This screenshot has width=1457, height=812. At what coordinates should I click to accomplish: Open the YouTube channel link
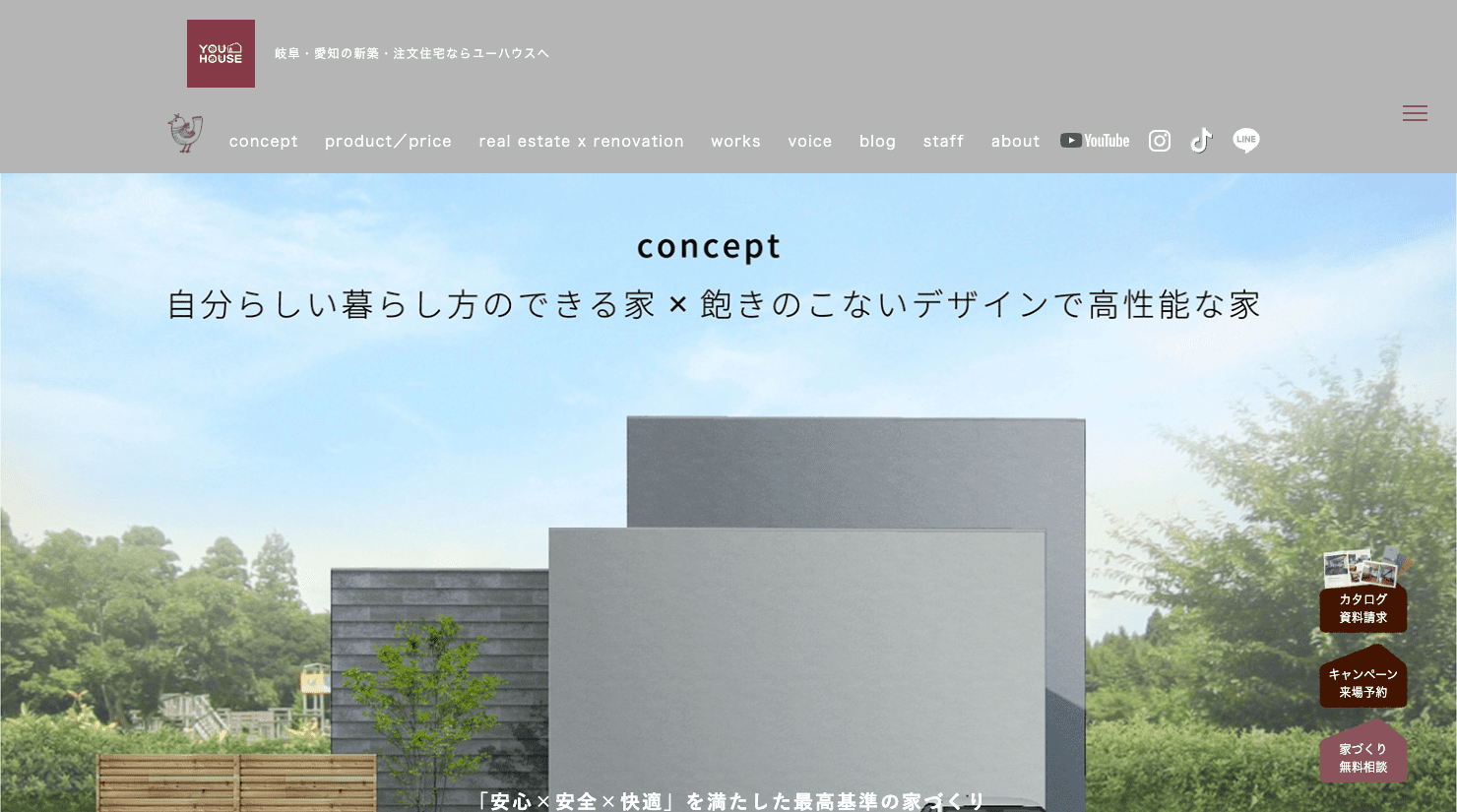[1095, 141]
